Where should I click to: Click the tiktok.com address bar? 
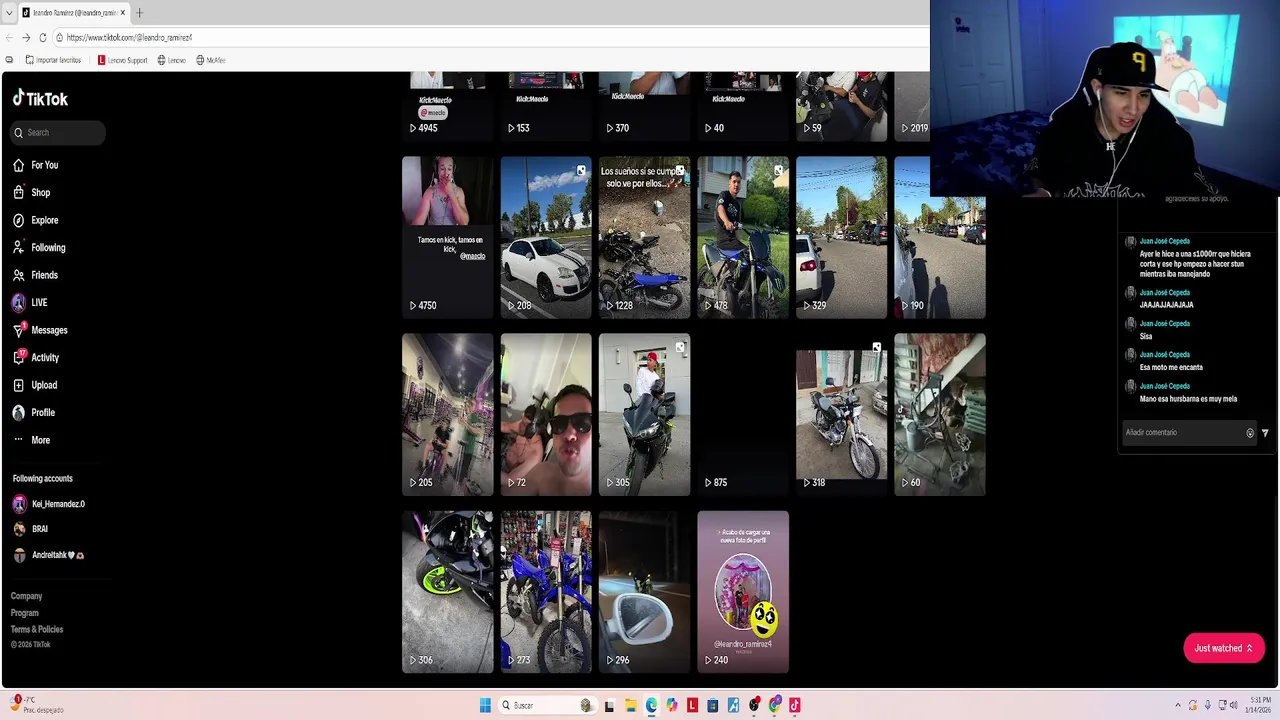[x=490, y=37]
